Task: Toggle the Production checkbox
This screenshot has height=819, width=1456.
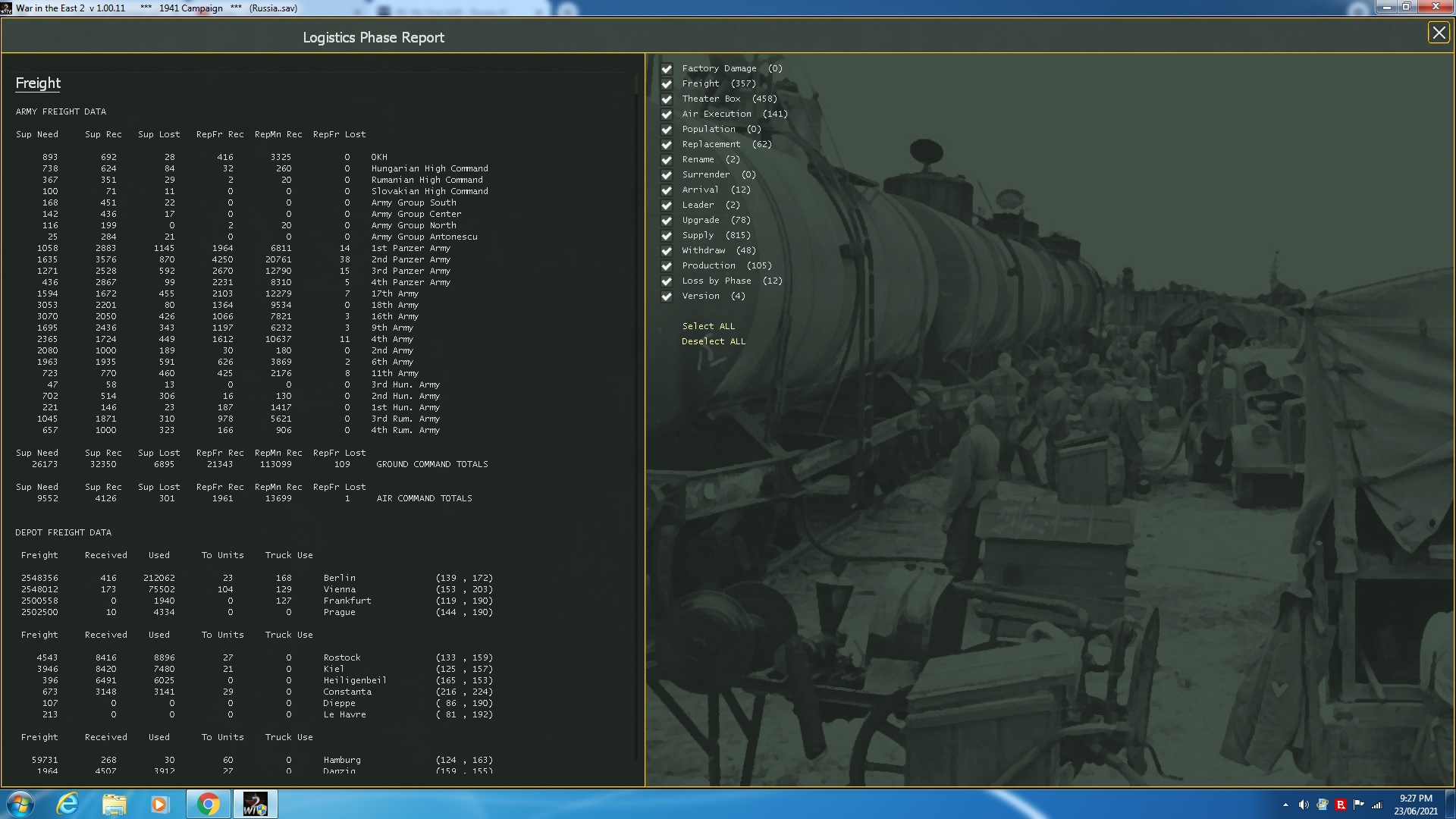Action: tap(667, 266)
